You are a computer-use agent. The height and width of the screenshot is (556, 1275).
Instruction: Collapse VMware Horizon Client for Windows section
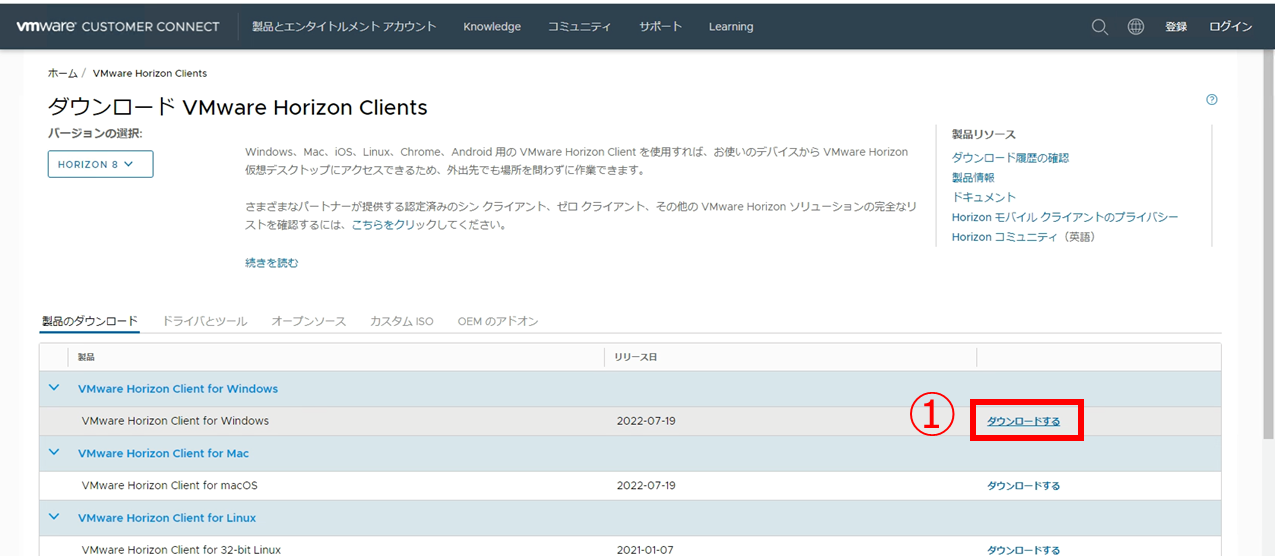54,388
